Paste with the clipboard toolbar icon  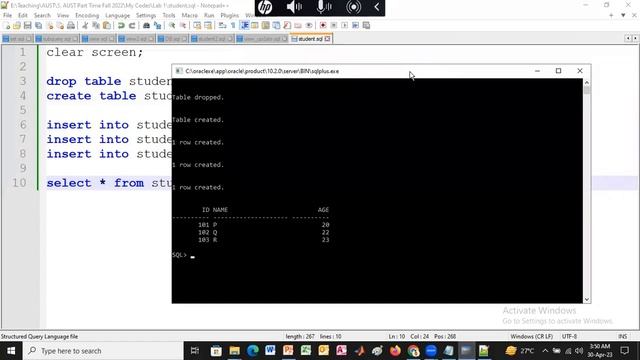[107, 25]
